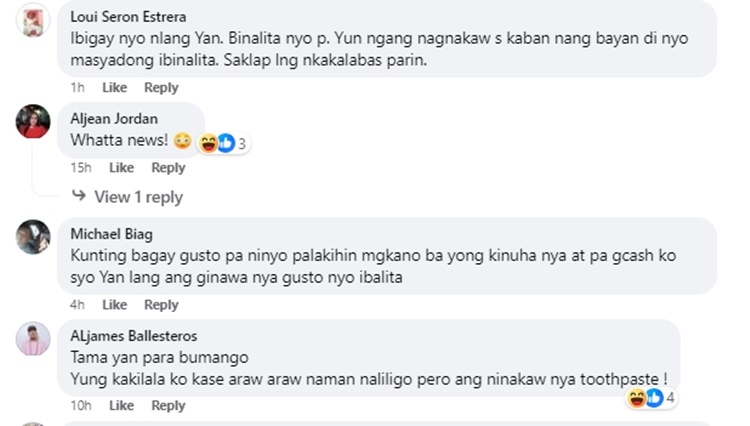Screen dimensions: 750x426
Task: Open ALjames Ballesteros's profile picture
Action: click(33, 339)
